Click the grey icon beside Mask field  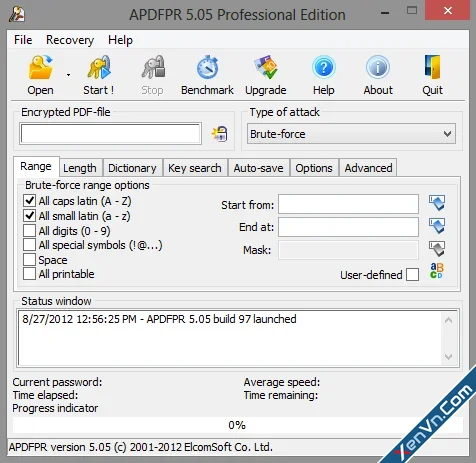pyautogui.click(x=437, y=249)
